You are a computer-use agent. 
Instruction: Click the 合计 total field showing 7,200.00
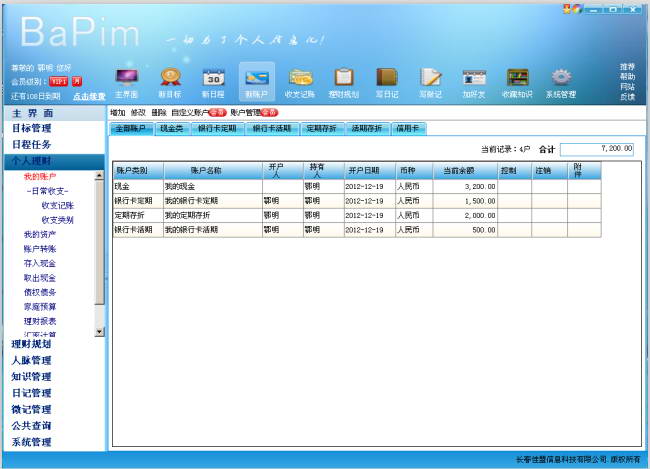click(597, 149)
